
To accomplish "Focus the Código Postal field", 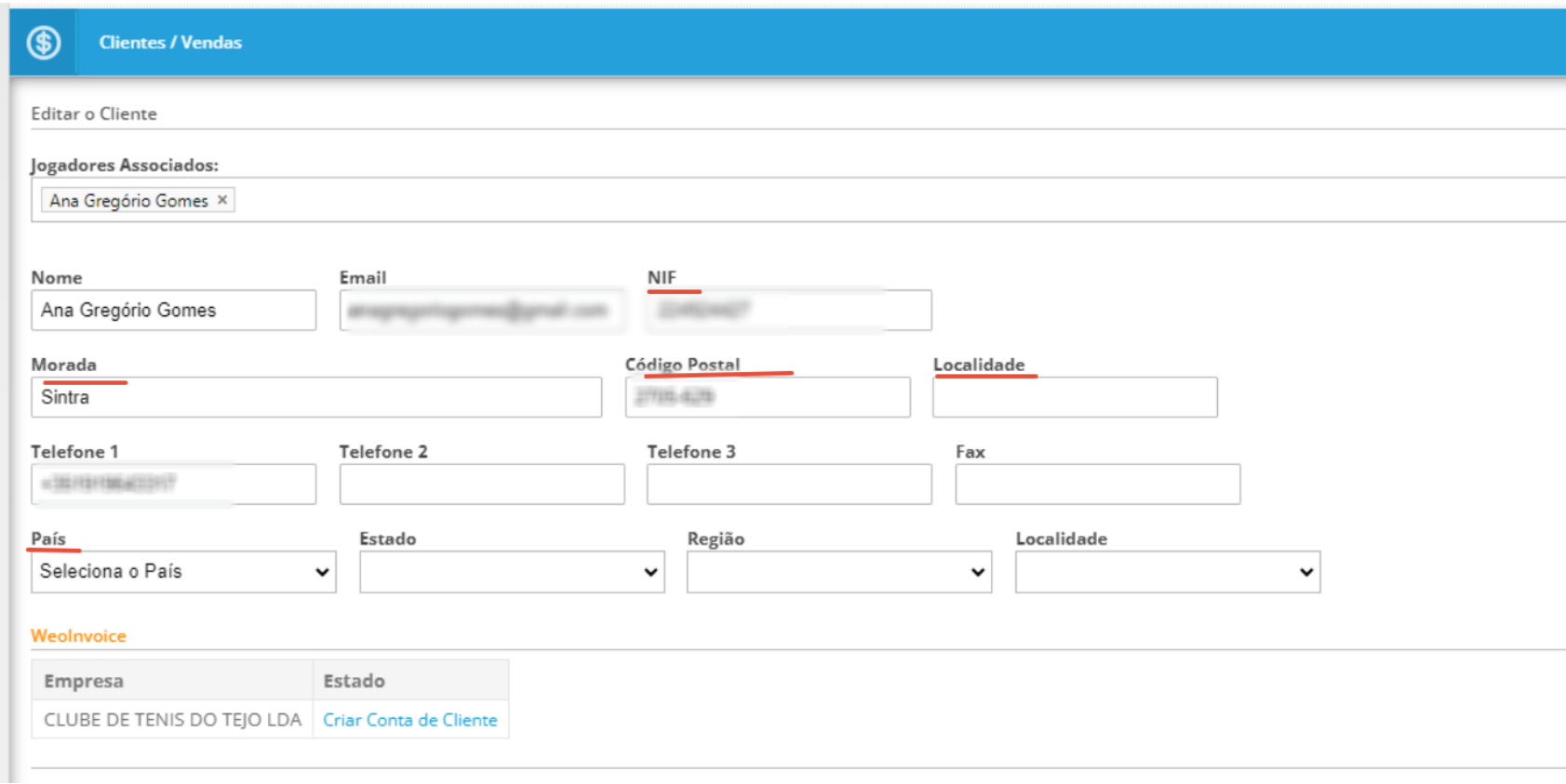I will pos(768,398).
